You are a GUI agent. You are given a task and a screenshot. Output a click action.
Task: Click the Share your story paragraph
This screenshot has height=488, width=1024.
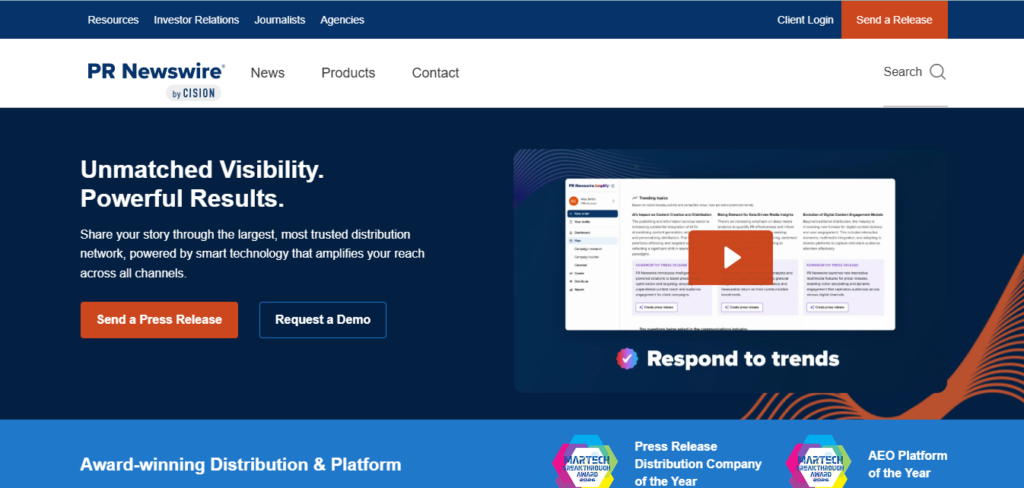(x=252, y=253)
